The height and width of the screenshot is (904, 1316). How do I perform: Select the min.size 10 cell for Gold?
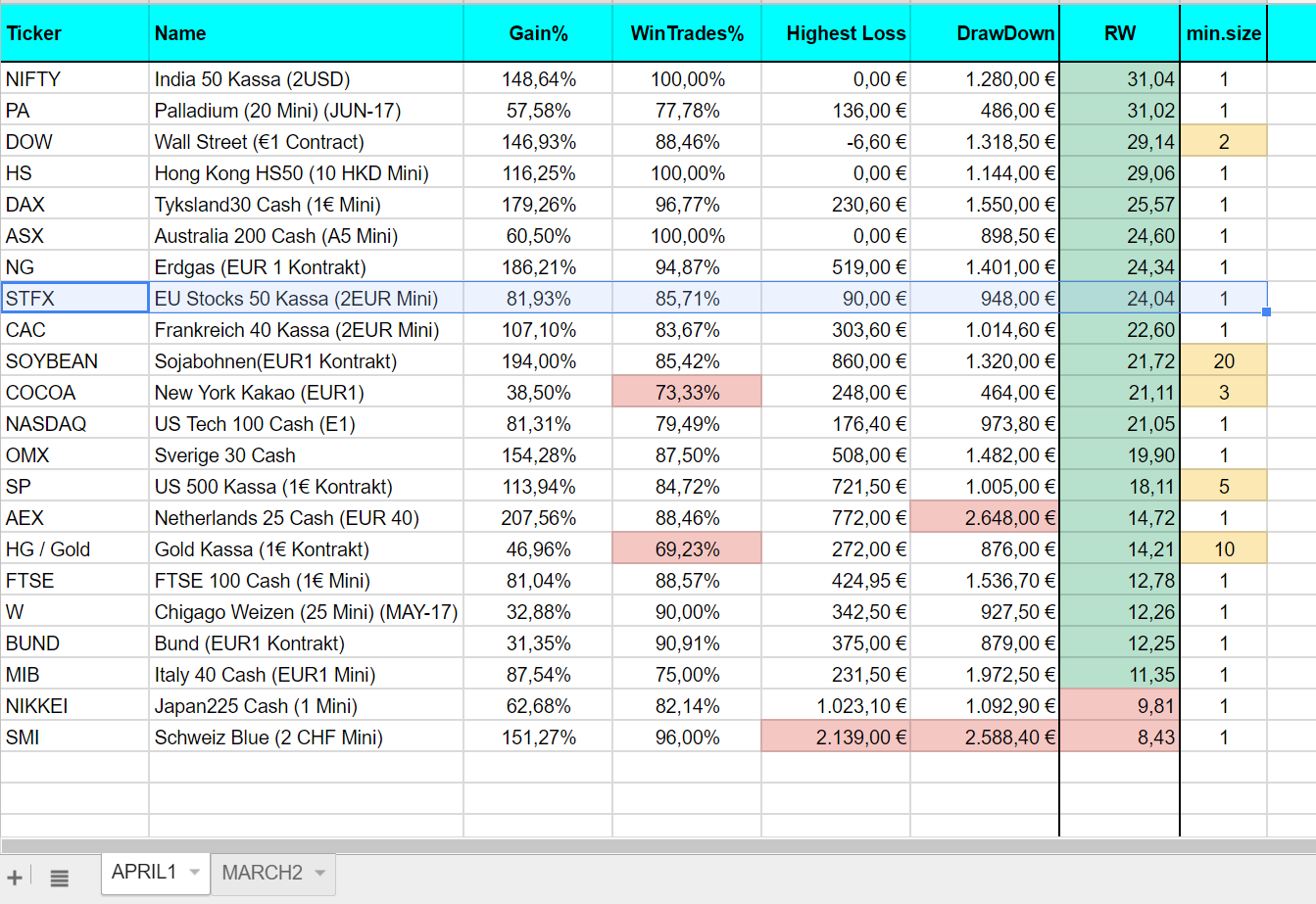click(1224, 549)
